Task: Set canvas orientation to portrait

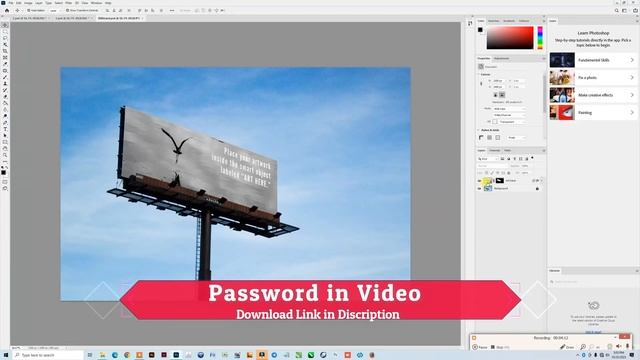Action: coord(496,95)
